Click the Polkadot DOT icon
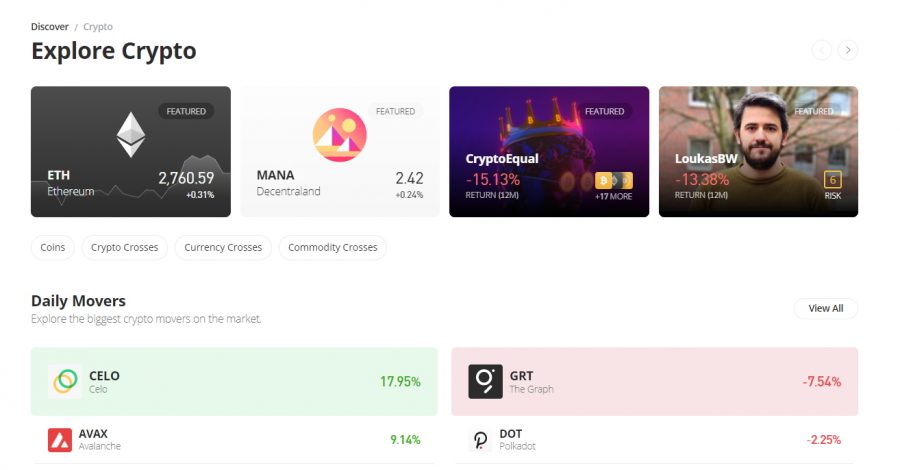900x470 pixels. pos(480,440)
